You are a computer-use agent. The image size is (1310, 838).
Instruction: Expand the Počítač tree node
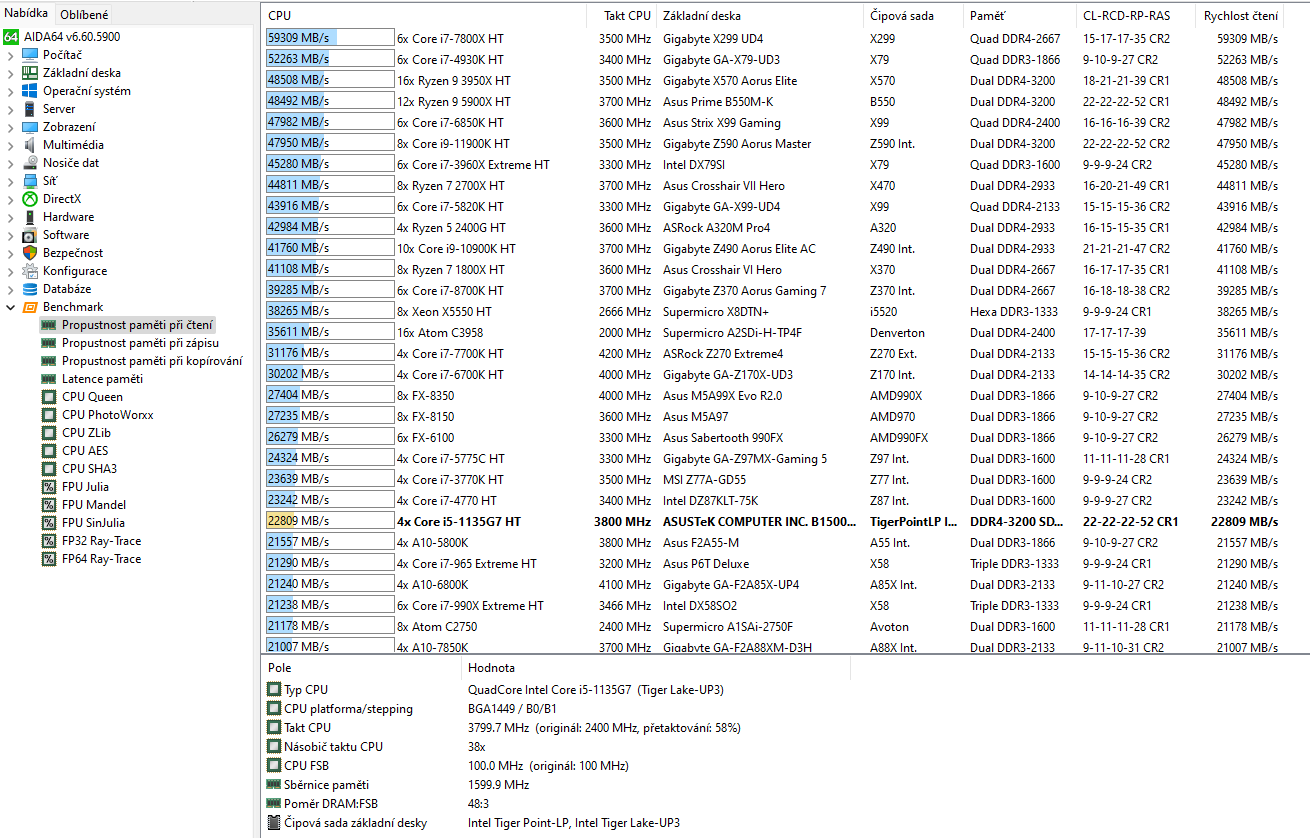coord(11,54)
